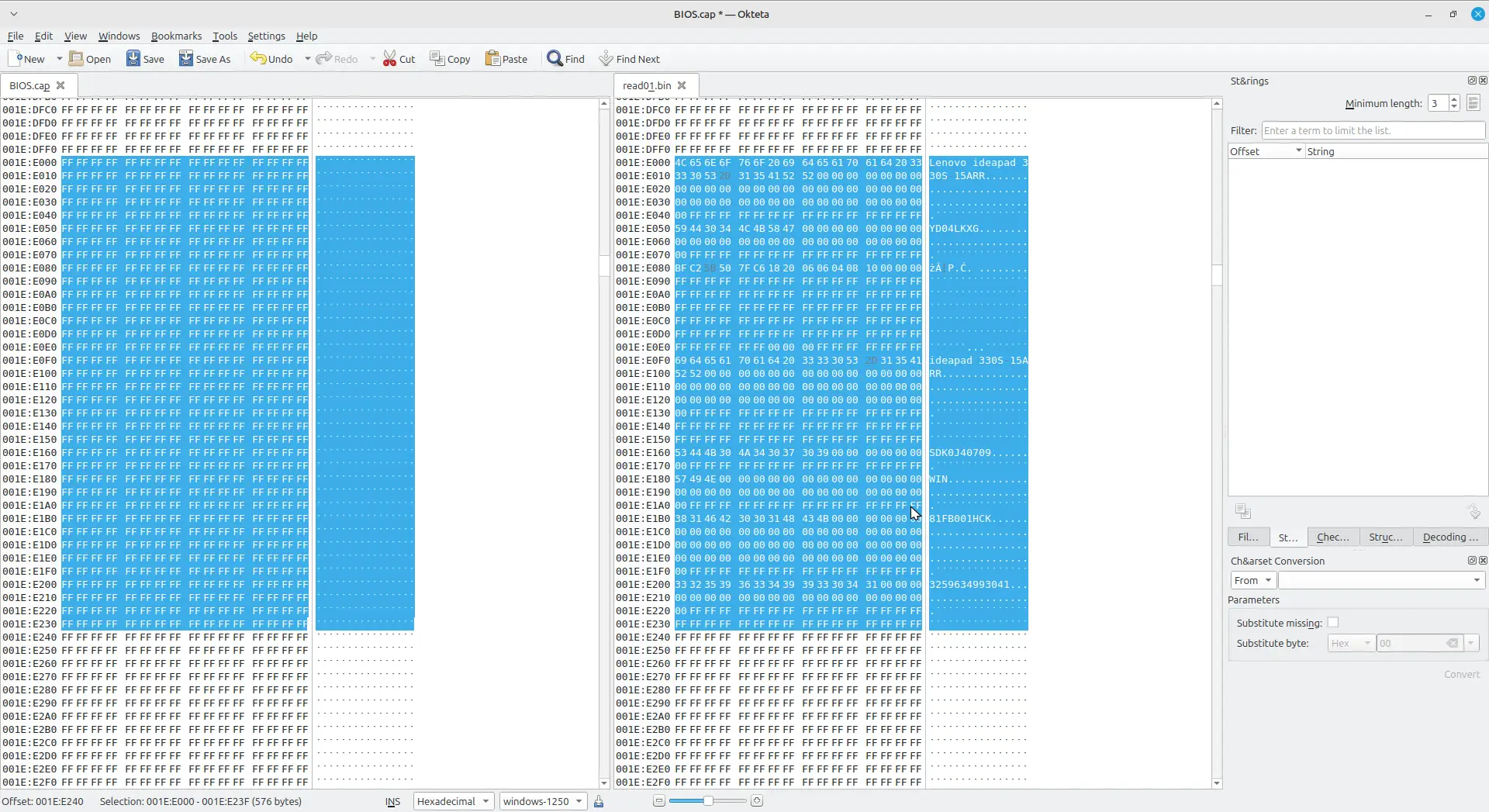Sort strings by the Offset column

(1266, 151)
